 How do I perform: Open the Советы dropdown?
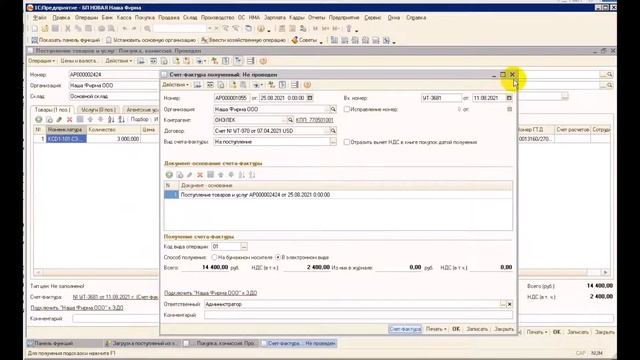307,40
